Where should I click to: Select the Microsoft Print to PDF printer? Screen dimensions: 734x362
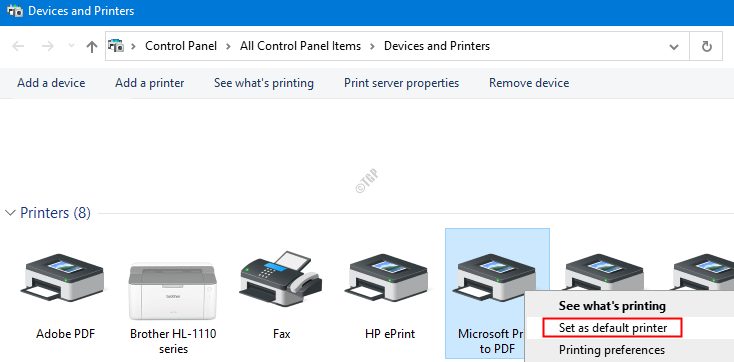click(497, 294)
